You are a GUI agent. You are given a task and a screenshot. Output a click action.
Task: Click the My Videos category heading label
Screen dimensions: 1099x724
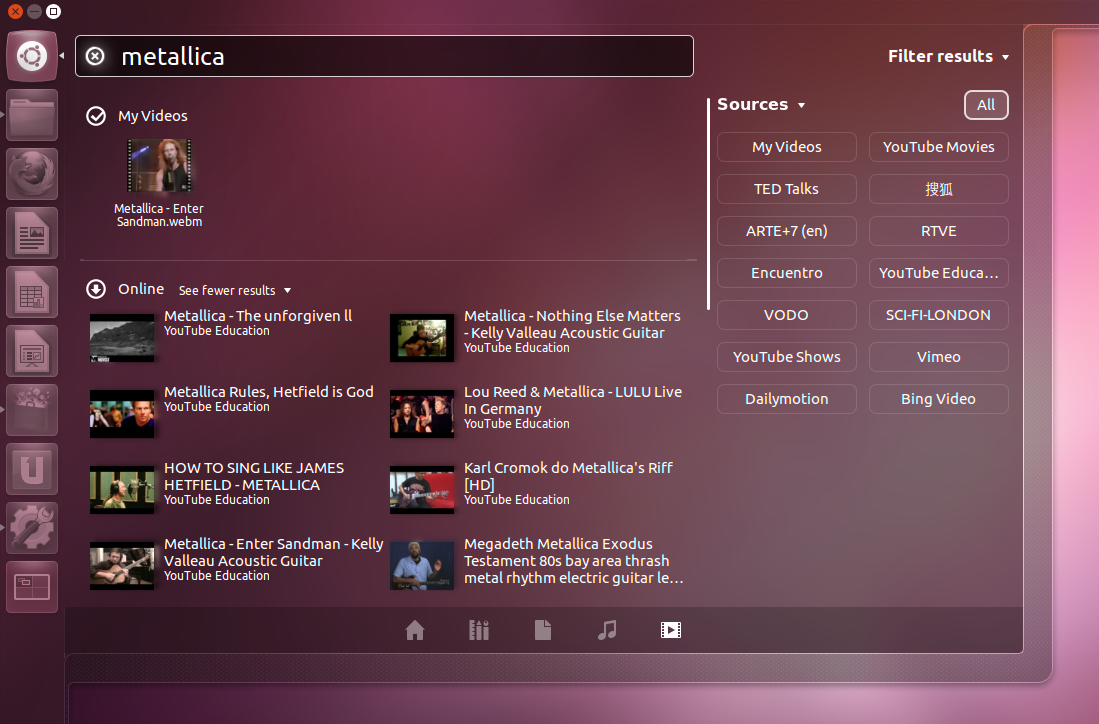[x=153, y=116]
